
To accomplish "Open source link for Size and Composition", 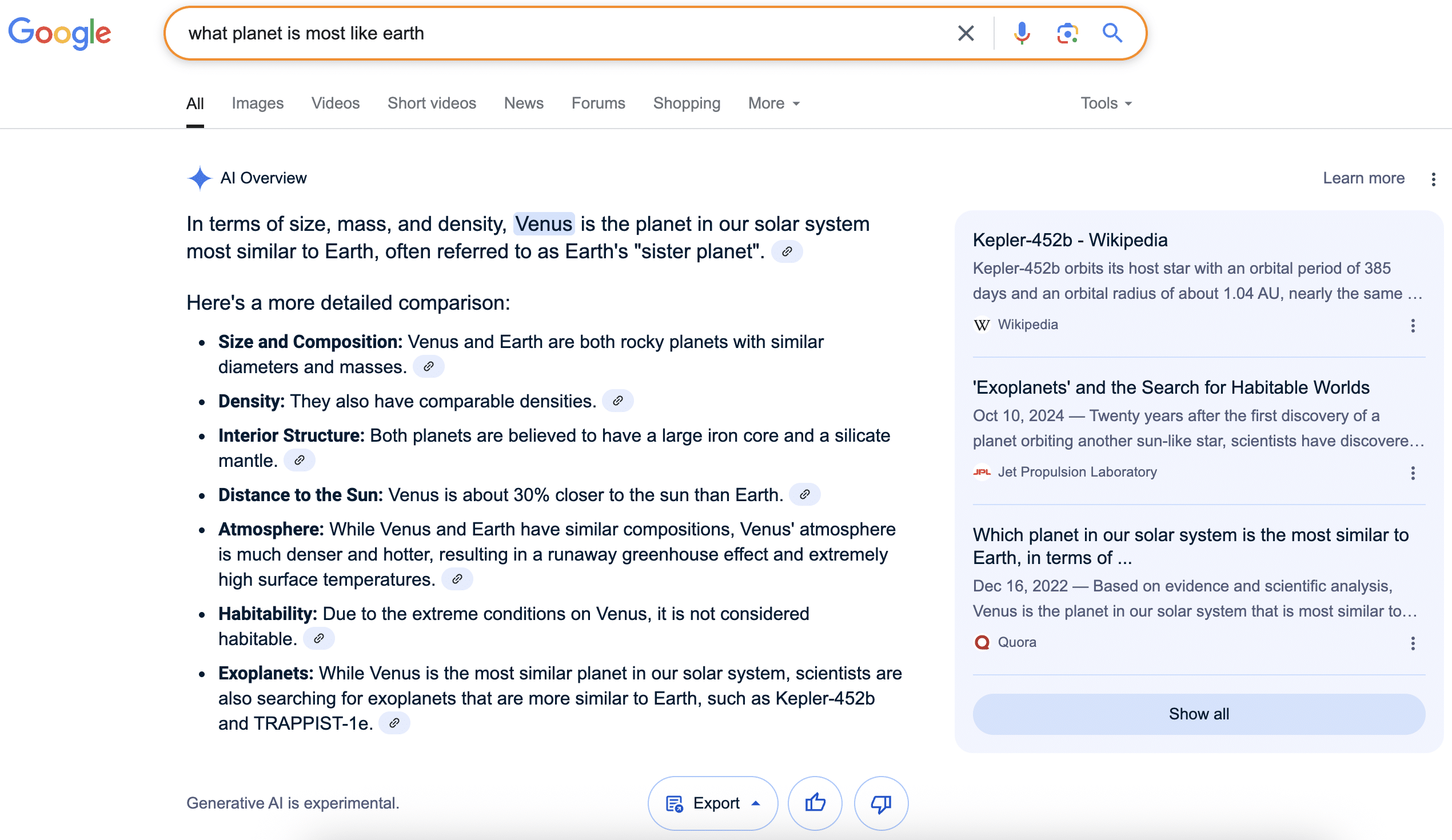I will [x=429, y=367].
